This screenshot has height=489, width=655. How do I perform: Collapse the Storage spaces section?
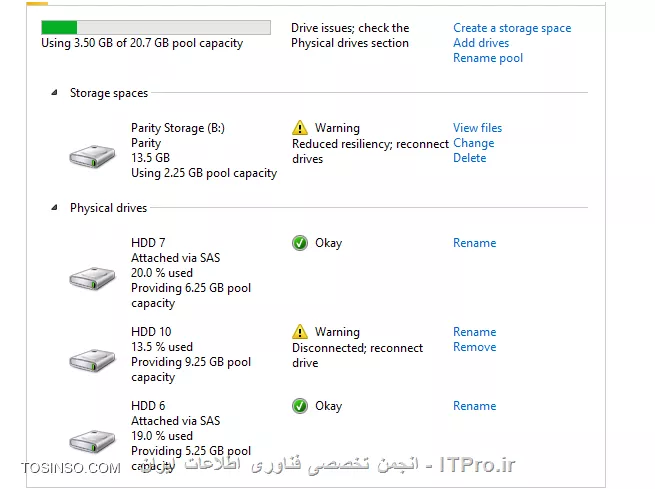pyautogui.click(x=55, y=93)
